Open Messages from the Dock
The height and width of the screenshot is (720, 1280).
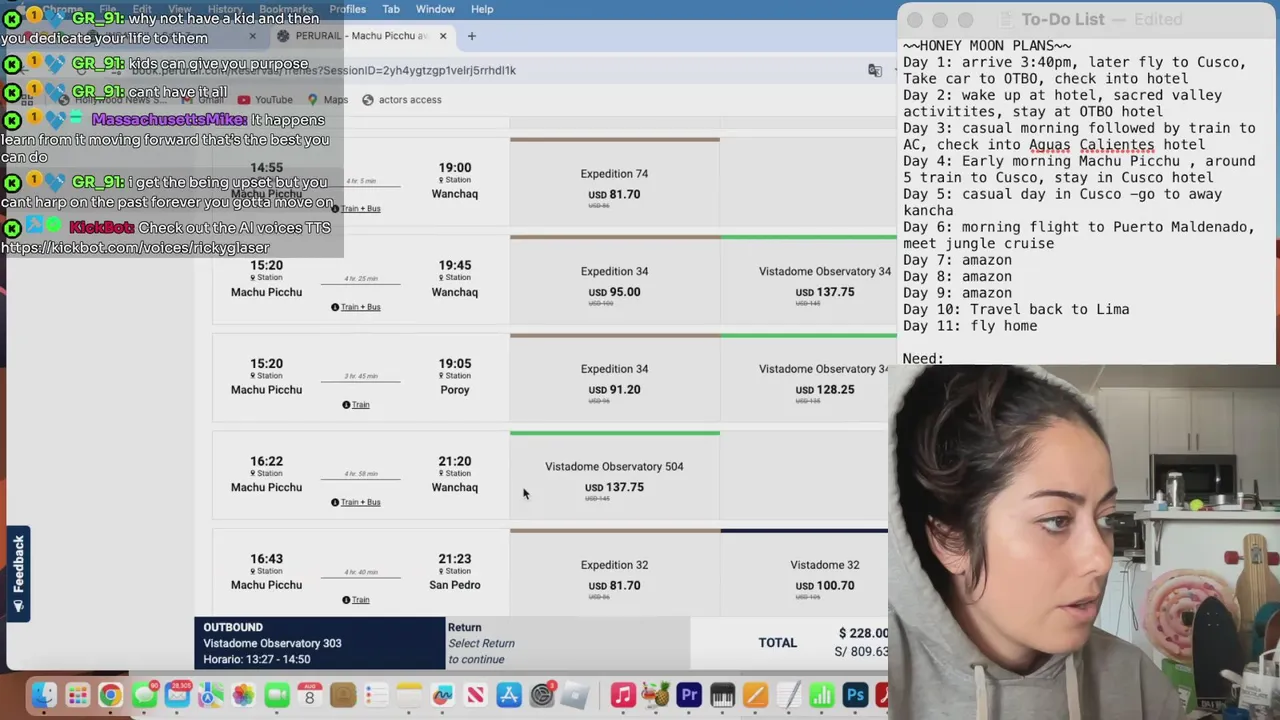click(x=144, y=695)
